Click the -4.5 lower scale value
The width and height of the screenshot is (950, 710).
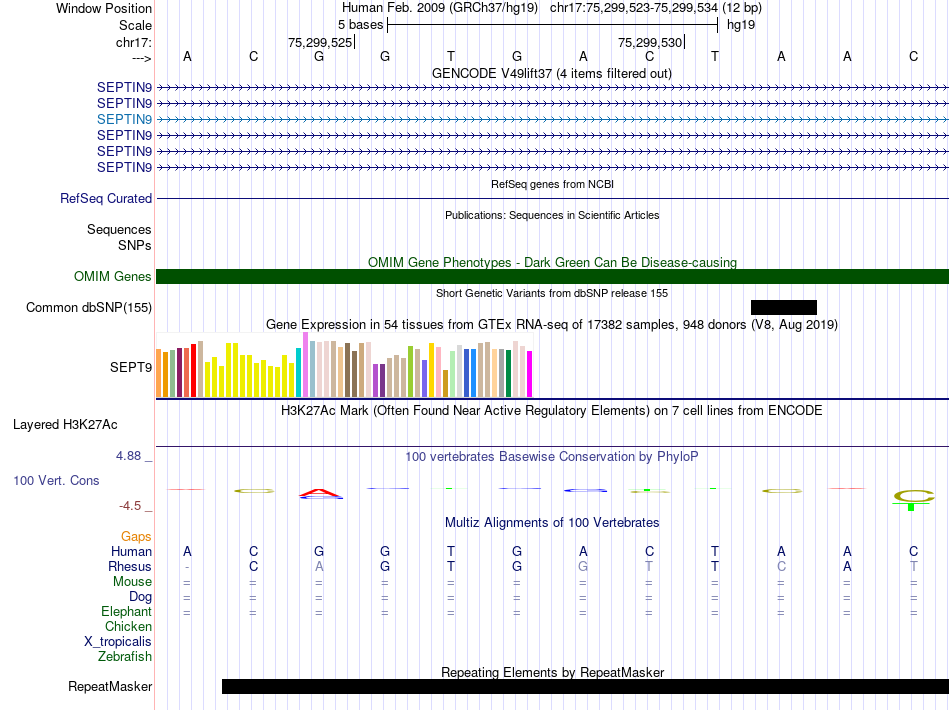130,505
